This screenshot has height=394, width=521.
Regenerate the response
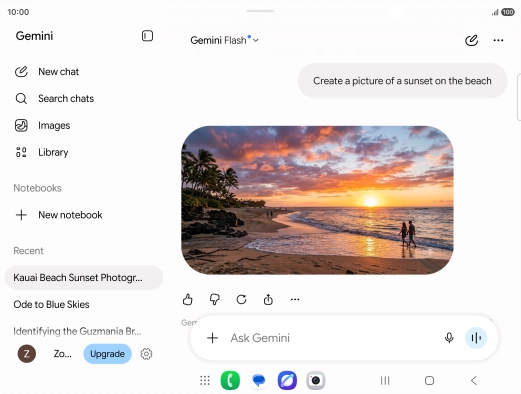[x=241, y=299]
